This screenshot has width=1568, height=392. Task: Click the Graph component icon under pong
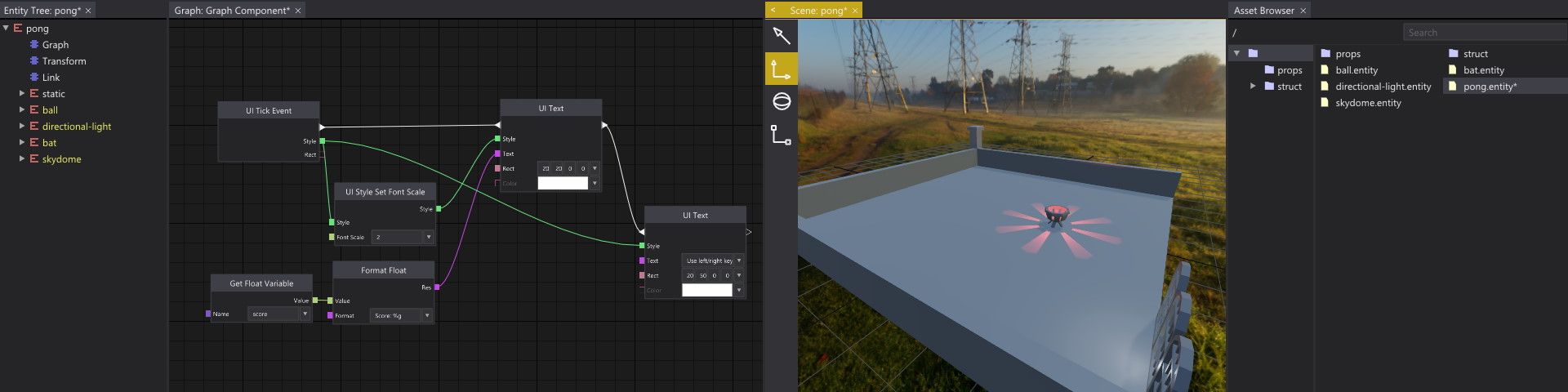(34, 44)
